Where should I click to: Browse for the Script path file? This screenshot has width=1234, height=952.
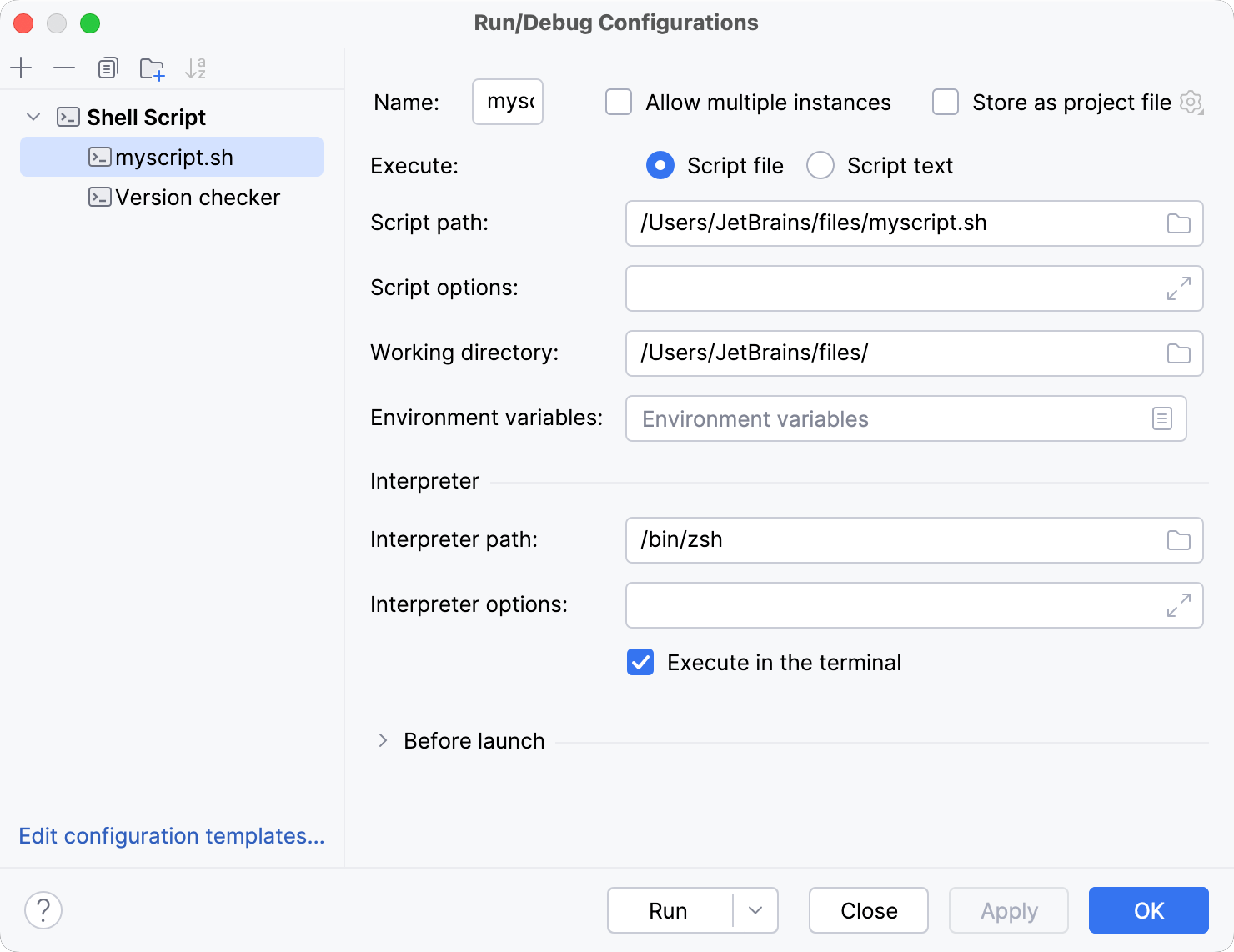pyautogui.click(x=1179, y=223)
